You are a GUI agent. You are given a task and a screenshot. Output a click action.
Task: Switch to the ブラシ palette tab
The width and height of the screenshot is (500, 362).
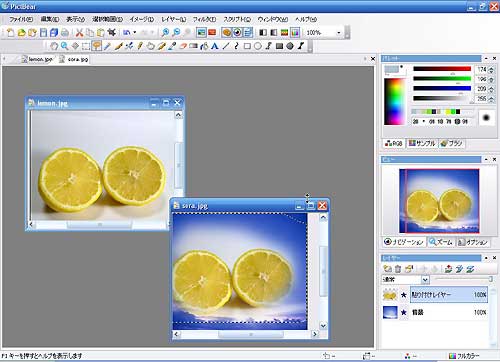point(451,143)
